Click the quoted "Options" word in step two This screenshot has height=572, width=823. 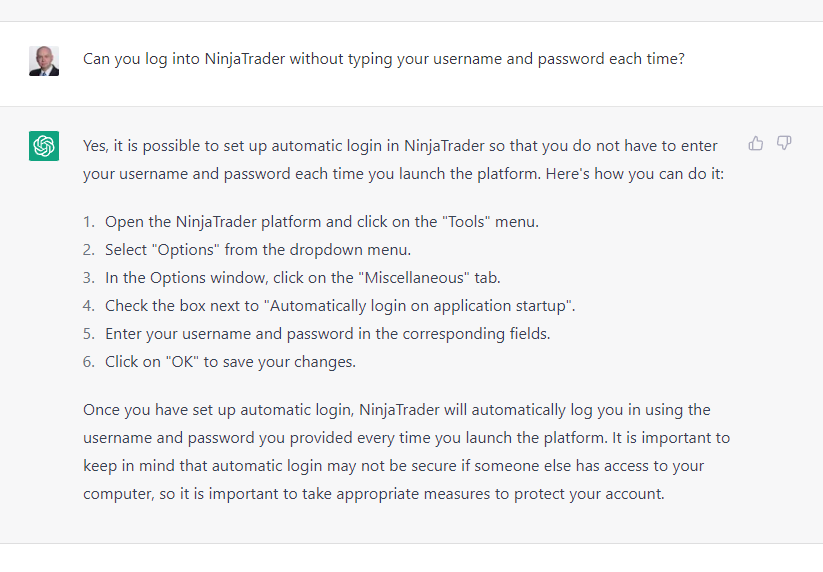pos(183,250)
